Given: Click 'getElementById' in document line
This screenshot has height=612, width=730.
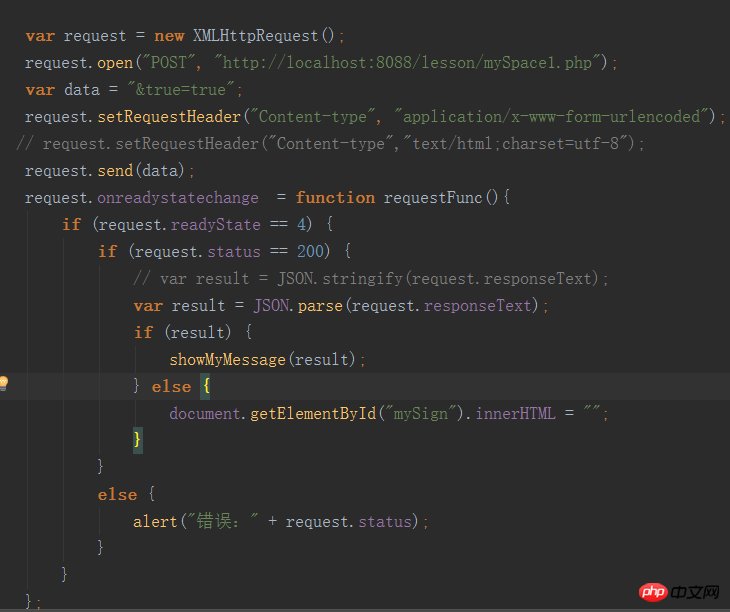Looking at the screenshot, I should click(313, 414).
